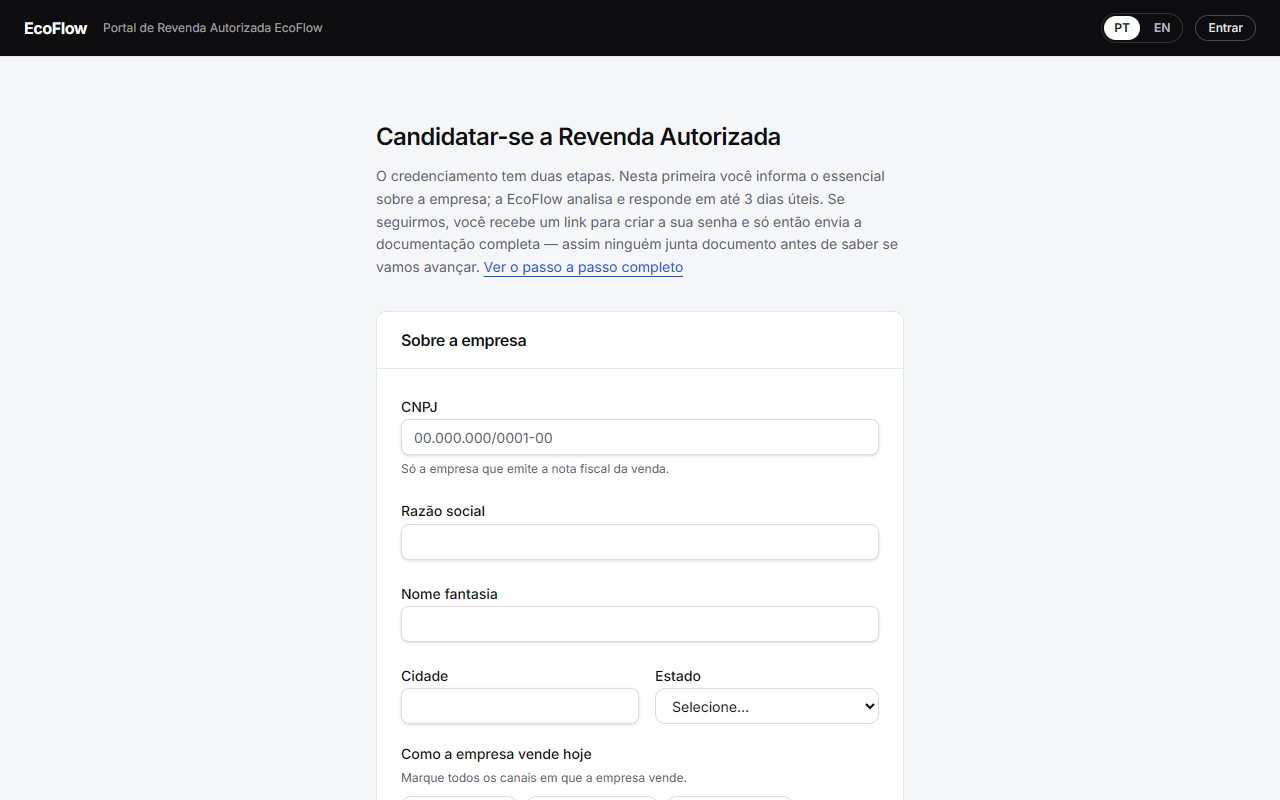Viewport: 1280px width, 800px height.
Task: Switch language to EN
Action: tap(1161, 28)
